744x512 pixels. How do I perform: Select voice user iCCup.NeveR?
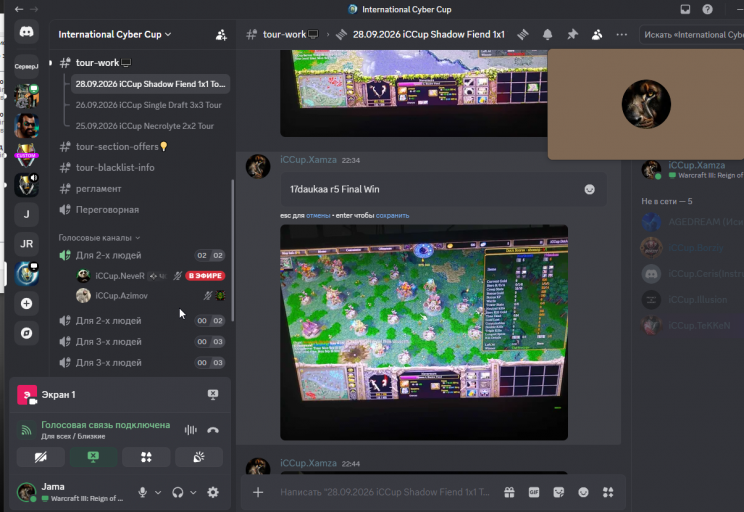pos(120,276)
